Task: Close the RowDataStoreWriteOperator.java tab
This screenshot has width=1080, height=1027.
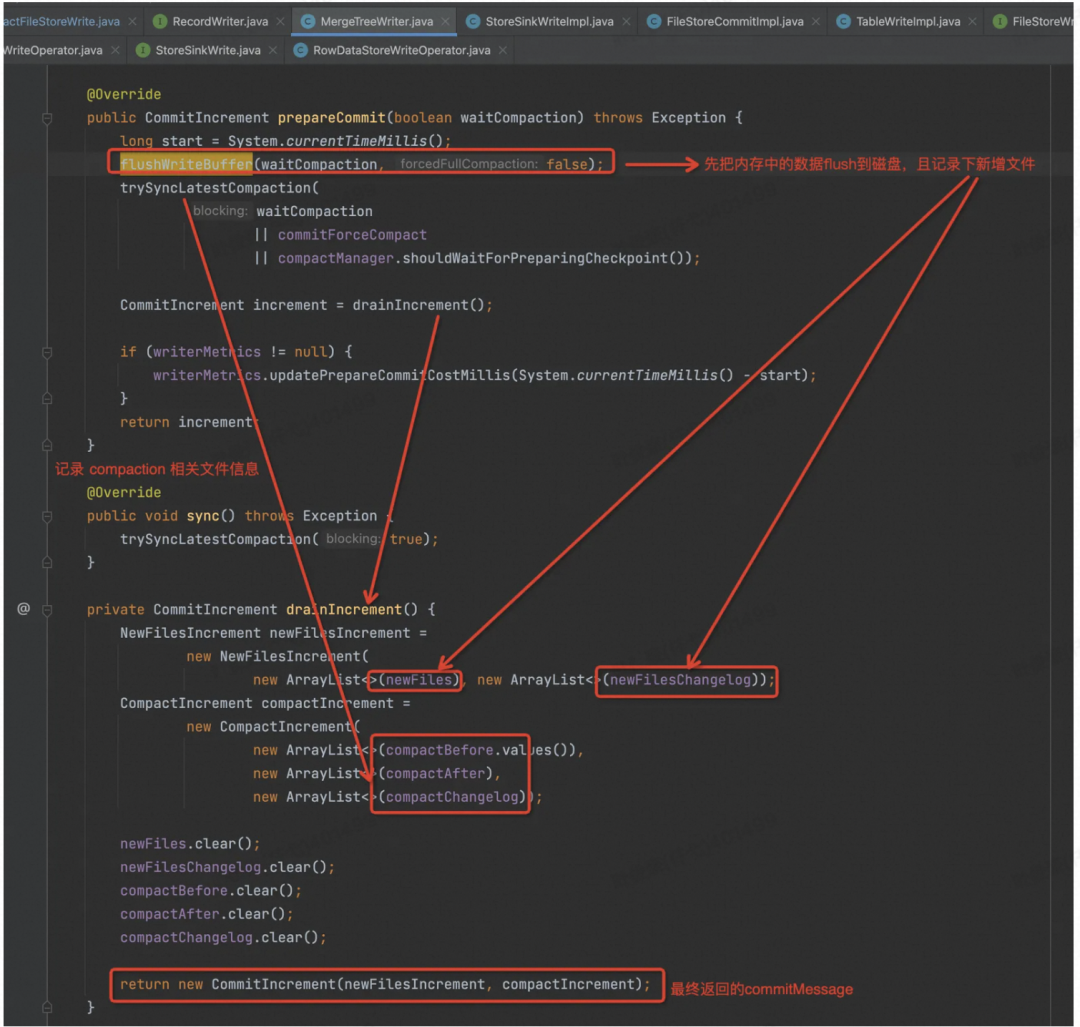Action: pyautogui.click(x=502, y=50)
